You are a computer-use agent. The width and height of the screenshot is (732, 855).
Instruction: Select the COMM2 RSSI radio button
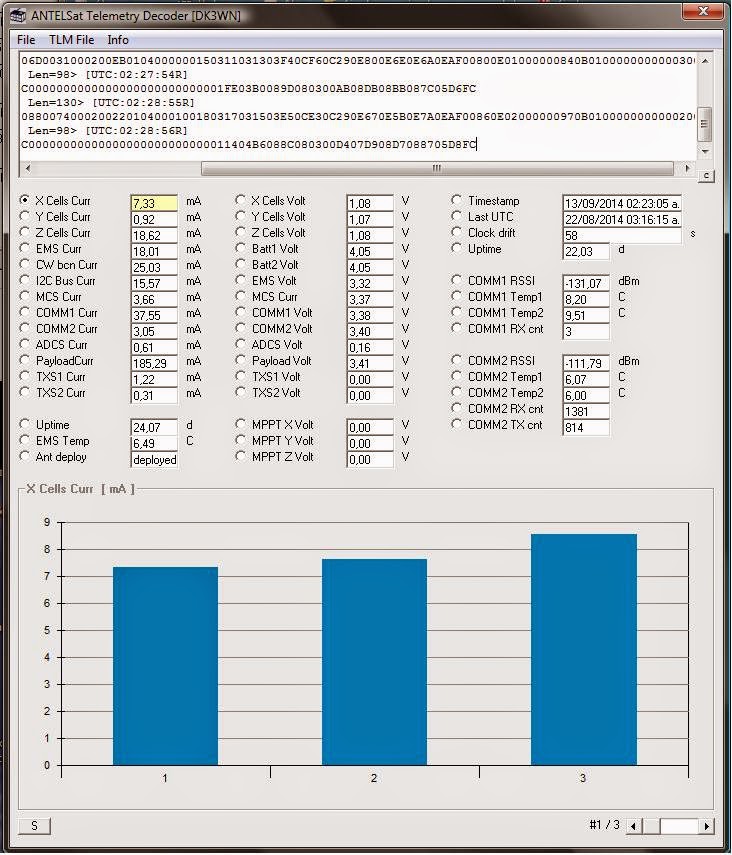[457, 360]
